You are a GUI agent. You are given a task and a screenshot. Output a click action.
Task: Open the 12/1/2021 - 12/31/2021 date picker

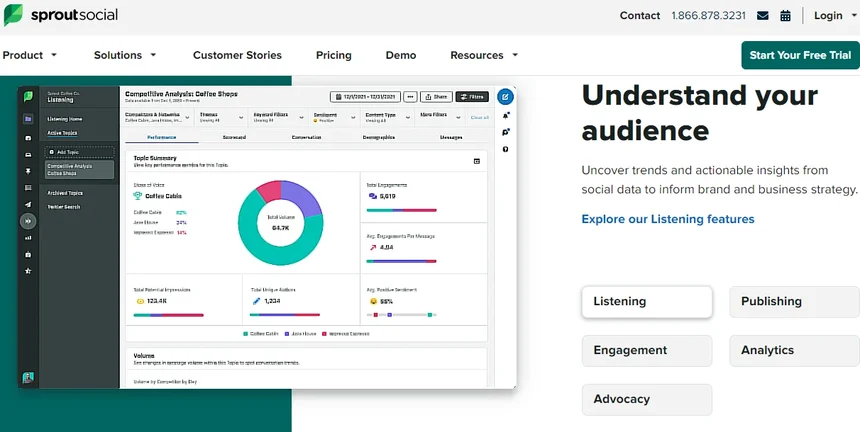coord(365,97)
